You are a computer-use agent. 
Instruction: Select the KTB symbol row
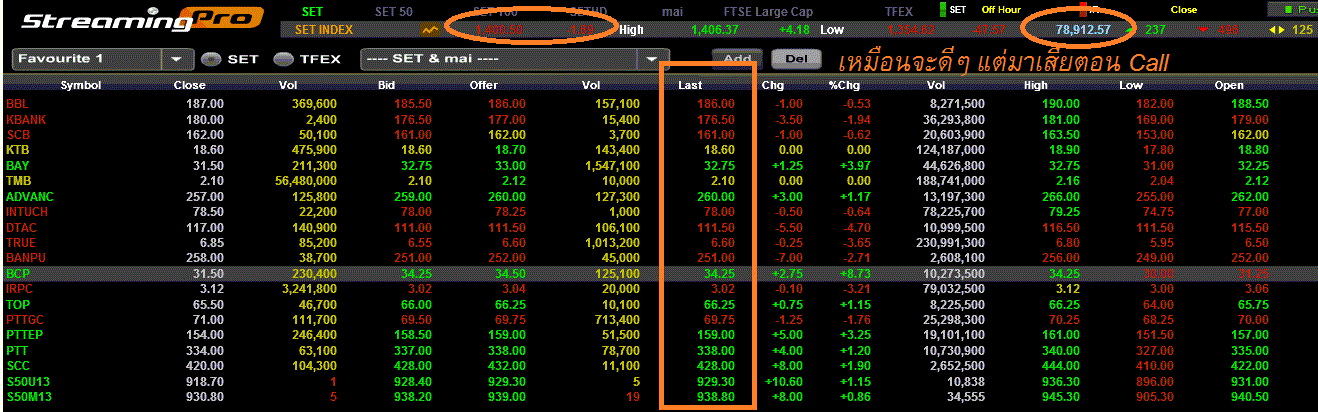point(659,149)
